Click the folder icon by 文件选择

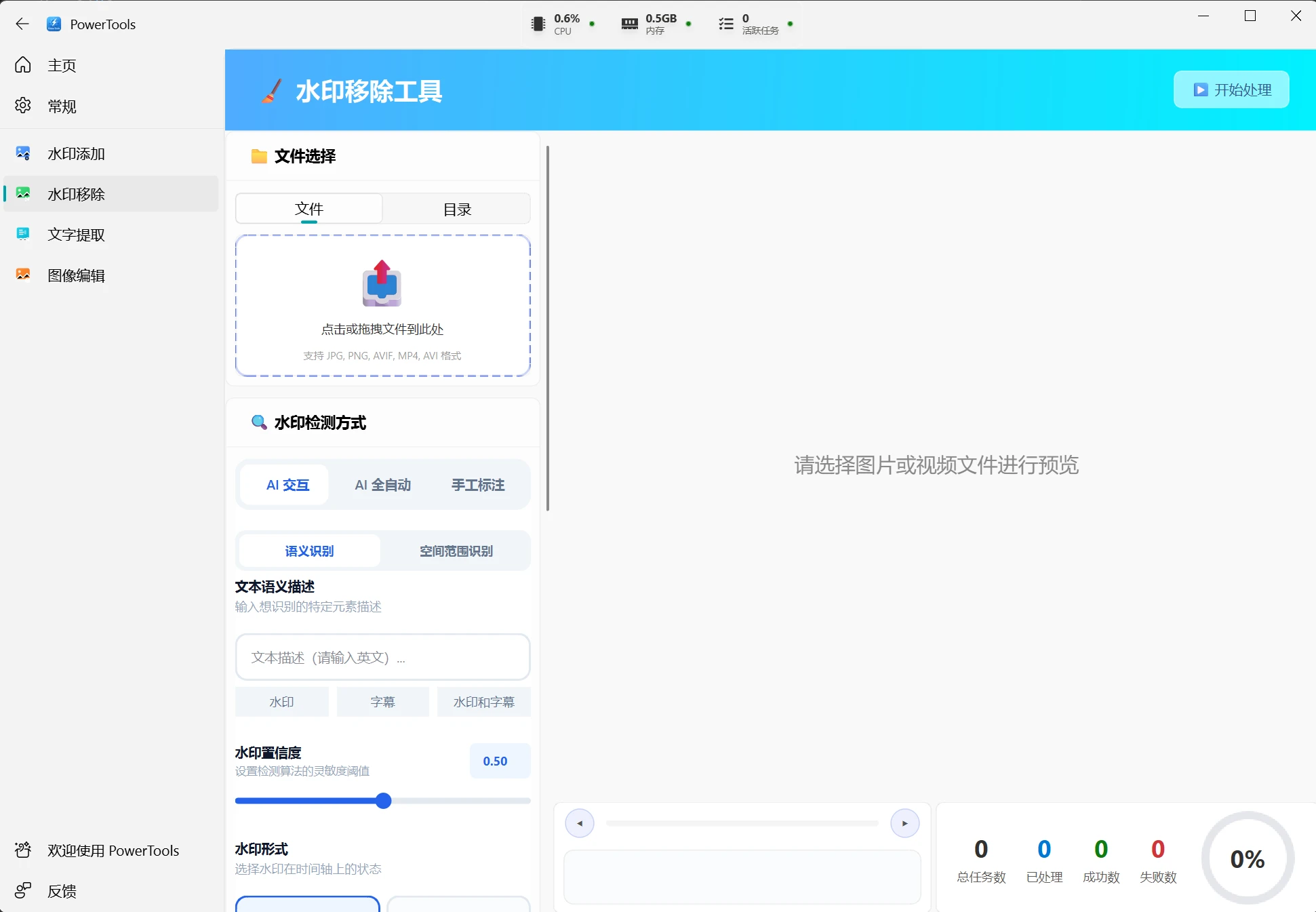click(x=259, y=157)
